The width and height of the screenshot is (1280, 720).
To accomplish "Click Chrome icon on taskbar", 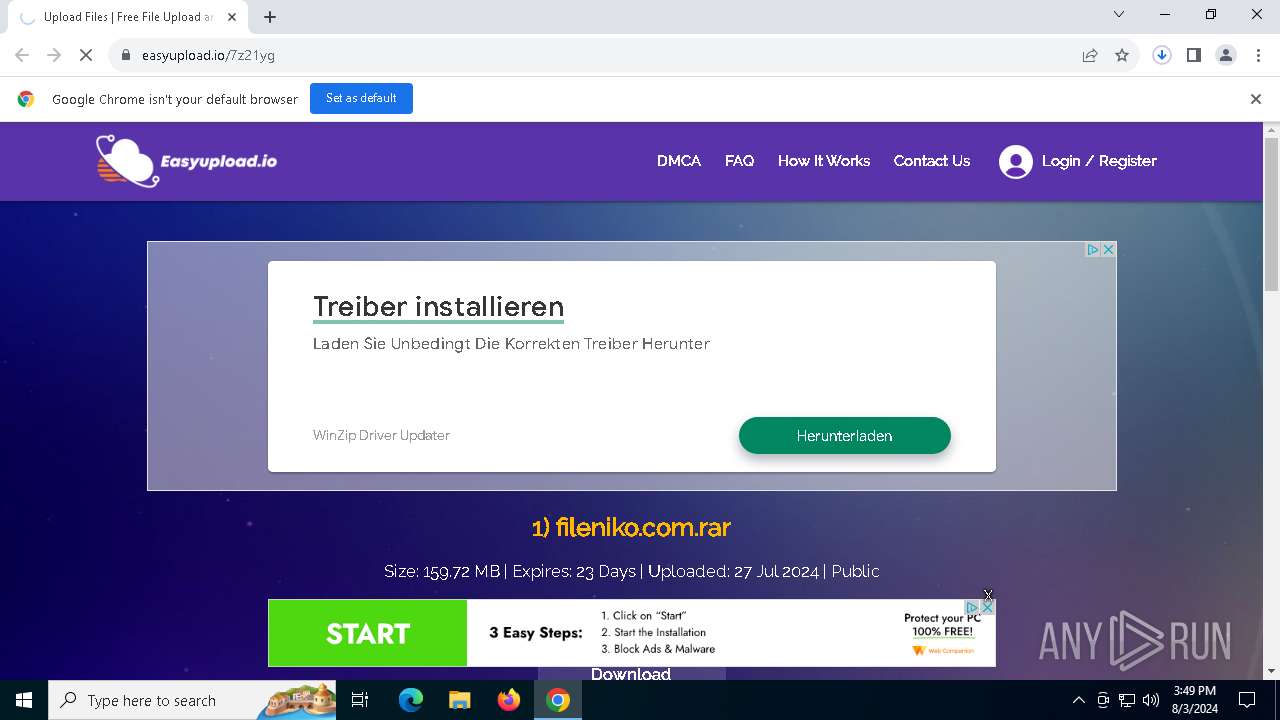I will pyautogui.click(x=558, y=700).
